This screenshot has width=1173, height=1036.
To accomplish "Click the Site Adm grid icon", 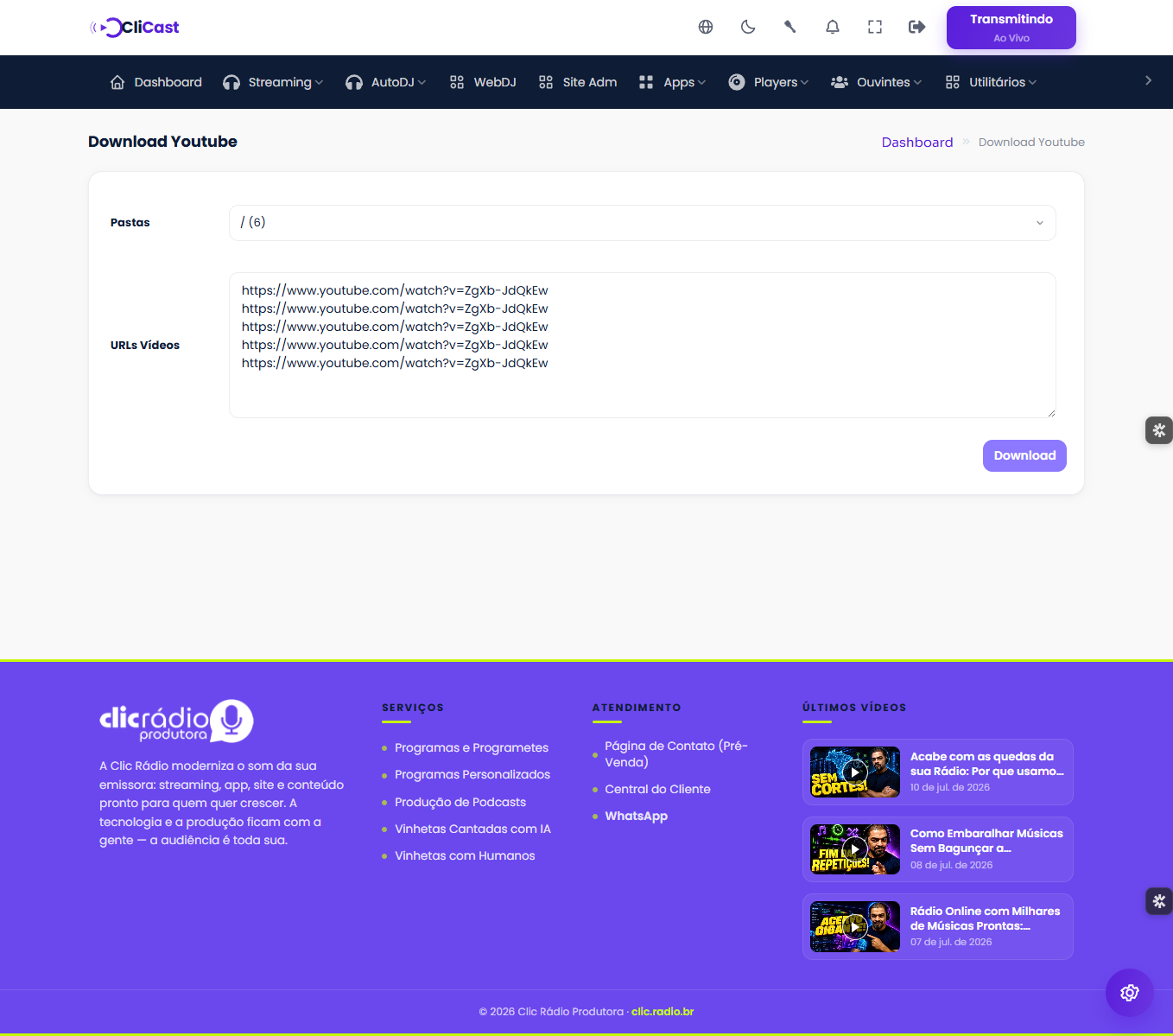I will (546, 82).
